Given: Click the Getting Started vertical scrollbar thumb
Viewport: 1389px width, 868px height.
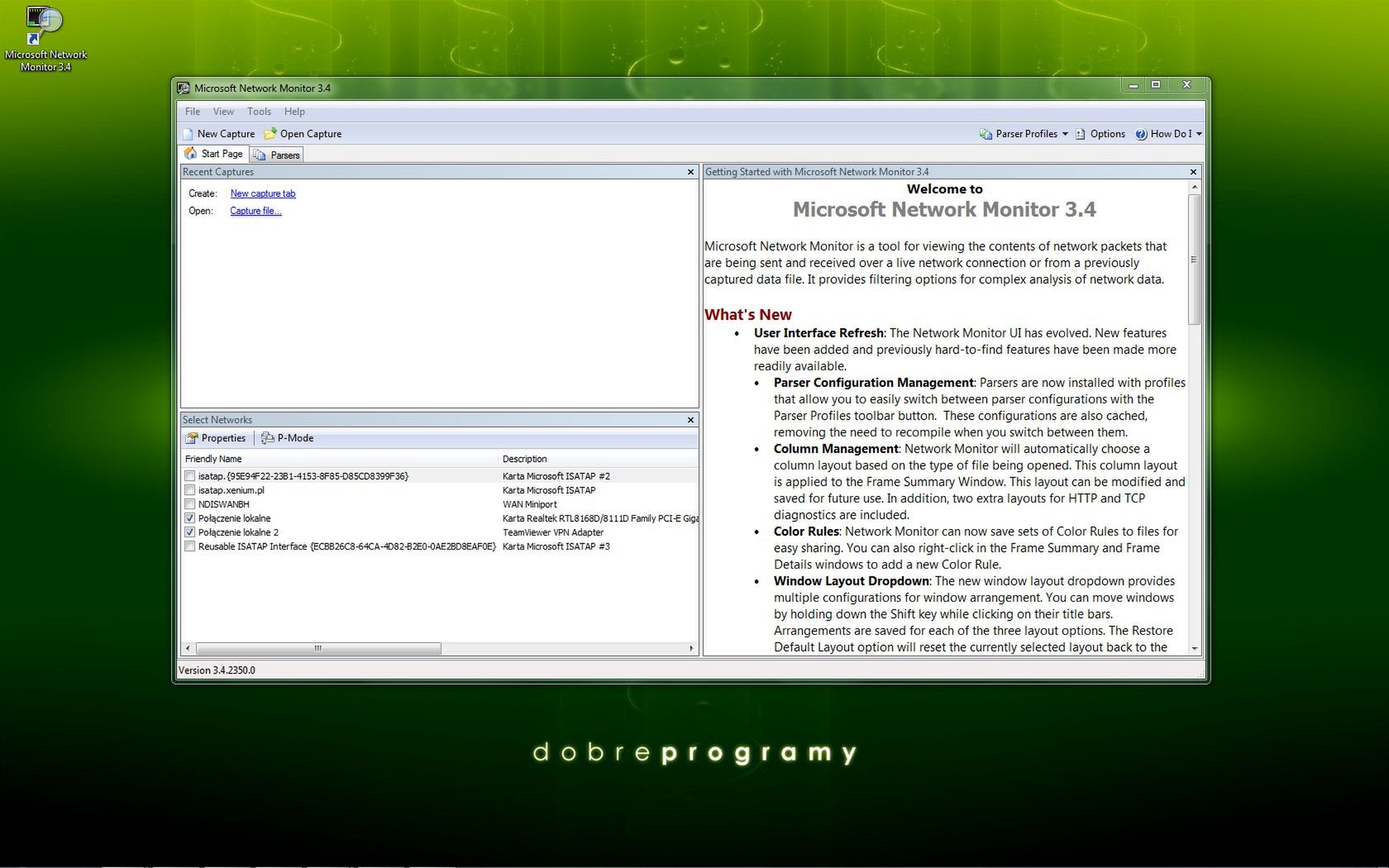Looking at the screenshot, I should click(x=1194, y=260).
